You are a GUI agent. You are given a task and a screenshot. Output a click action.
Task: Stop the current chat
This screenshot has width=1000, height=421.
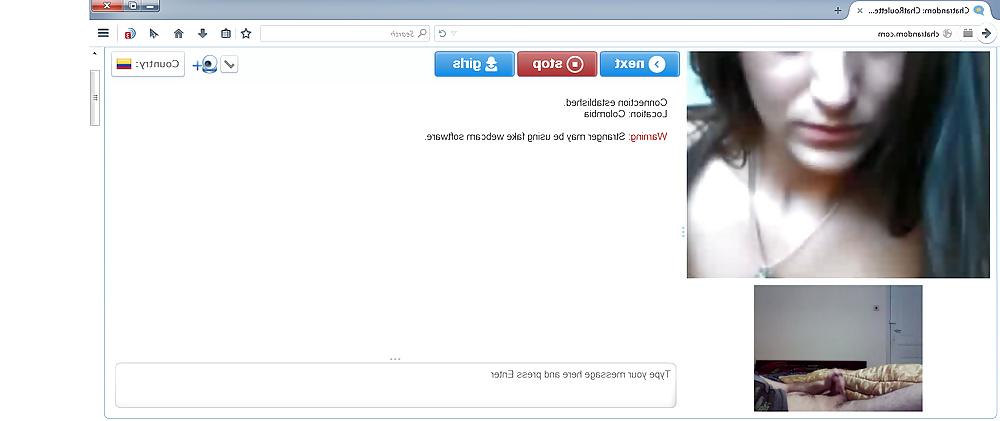557,64
